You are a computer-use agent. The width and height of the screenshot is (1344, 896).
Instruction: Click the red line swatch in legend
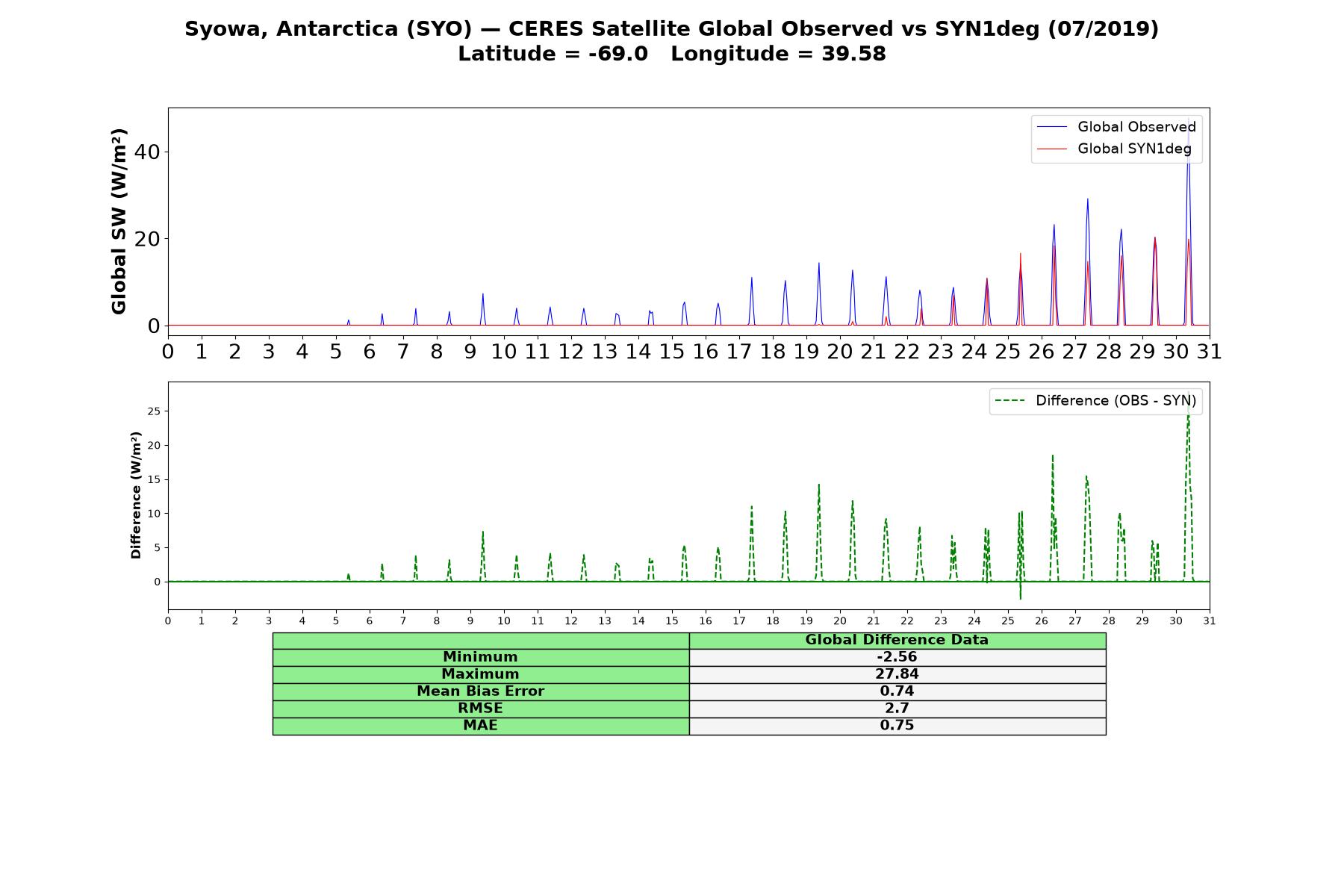[1053, 149]
